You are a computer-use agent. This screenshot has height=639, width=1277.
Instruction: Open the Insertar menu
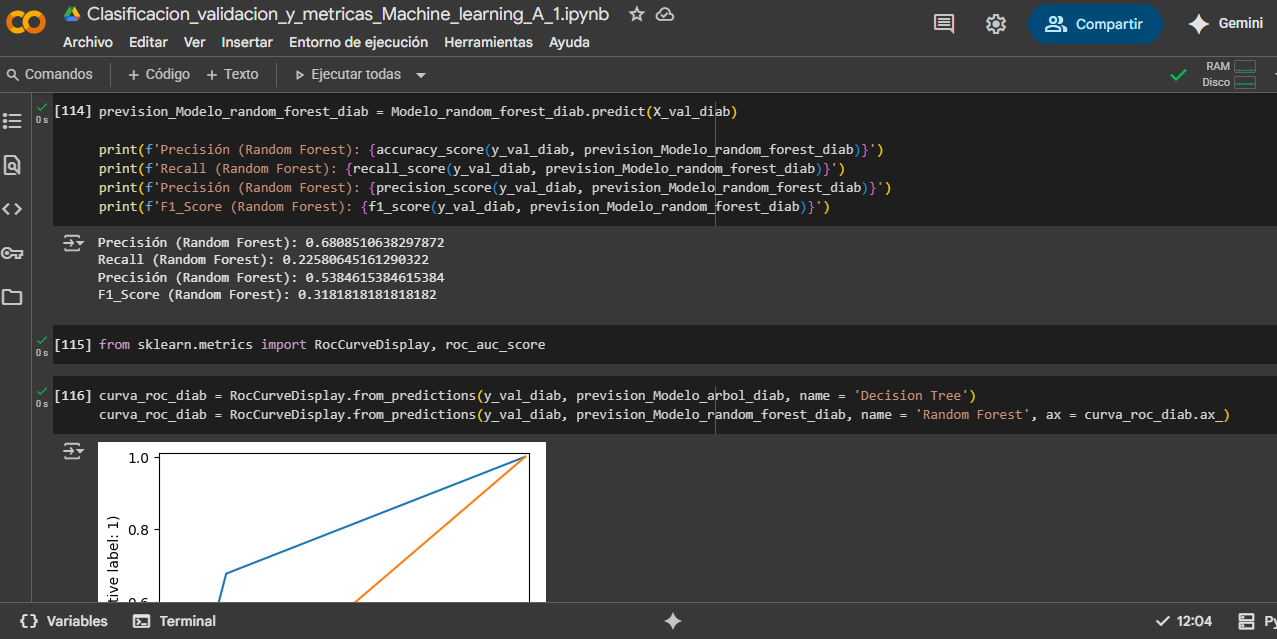coord(247,42)
